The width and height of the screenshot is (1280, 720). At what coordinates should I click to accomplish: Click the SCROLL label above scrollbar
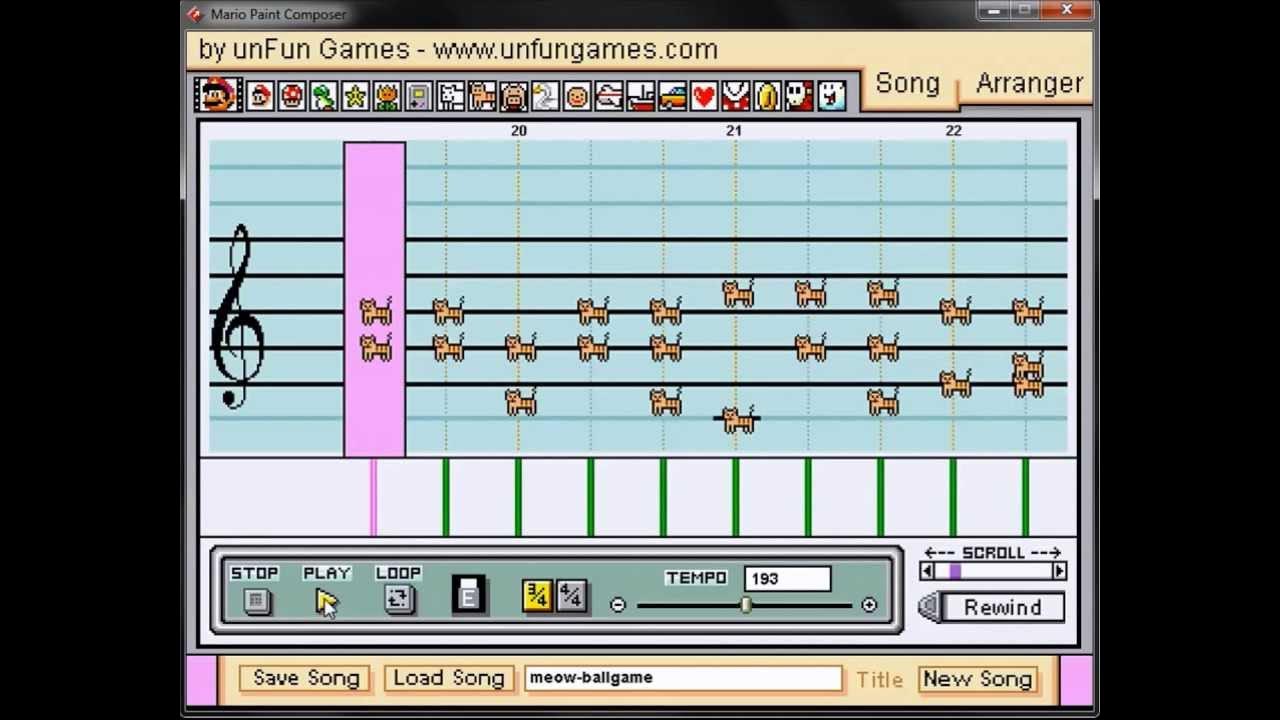coord(992,553)
